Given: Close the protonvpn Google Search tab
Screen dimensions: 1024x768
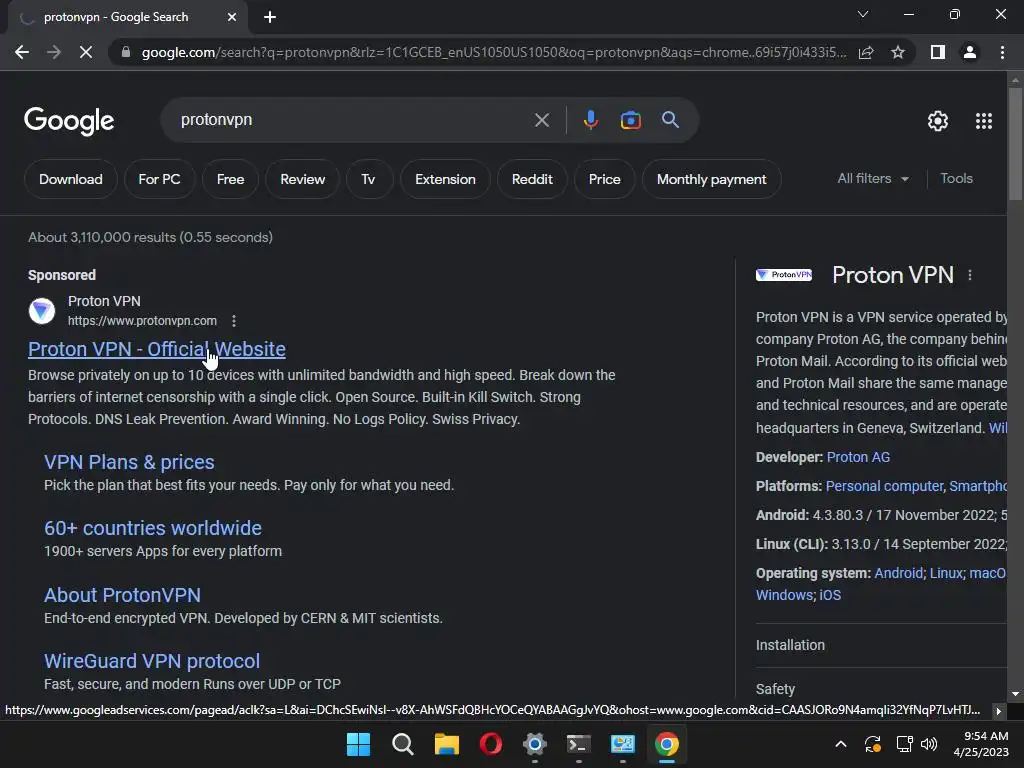Looking at the screenshot, I should [231, 17].
